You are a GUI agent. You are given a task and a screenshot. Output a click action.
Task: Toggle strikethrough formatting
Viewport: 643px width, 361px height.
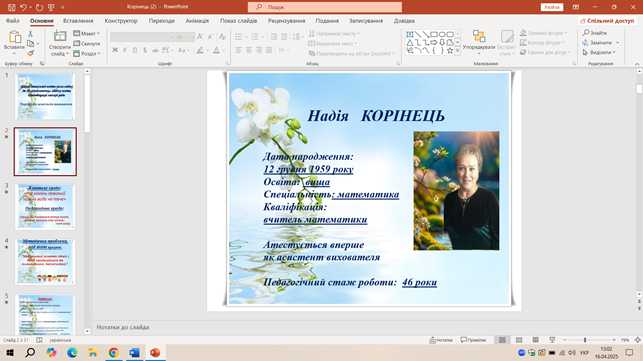[x=155, y=50]
